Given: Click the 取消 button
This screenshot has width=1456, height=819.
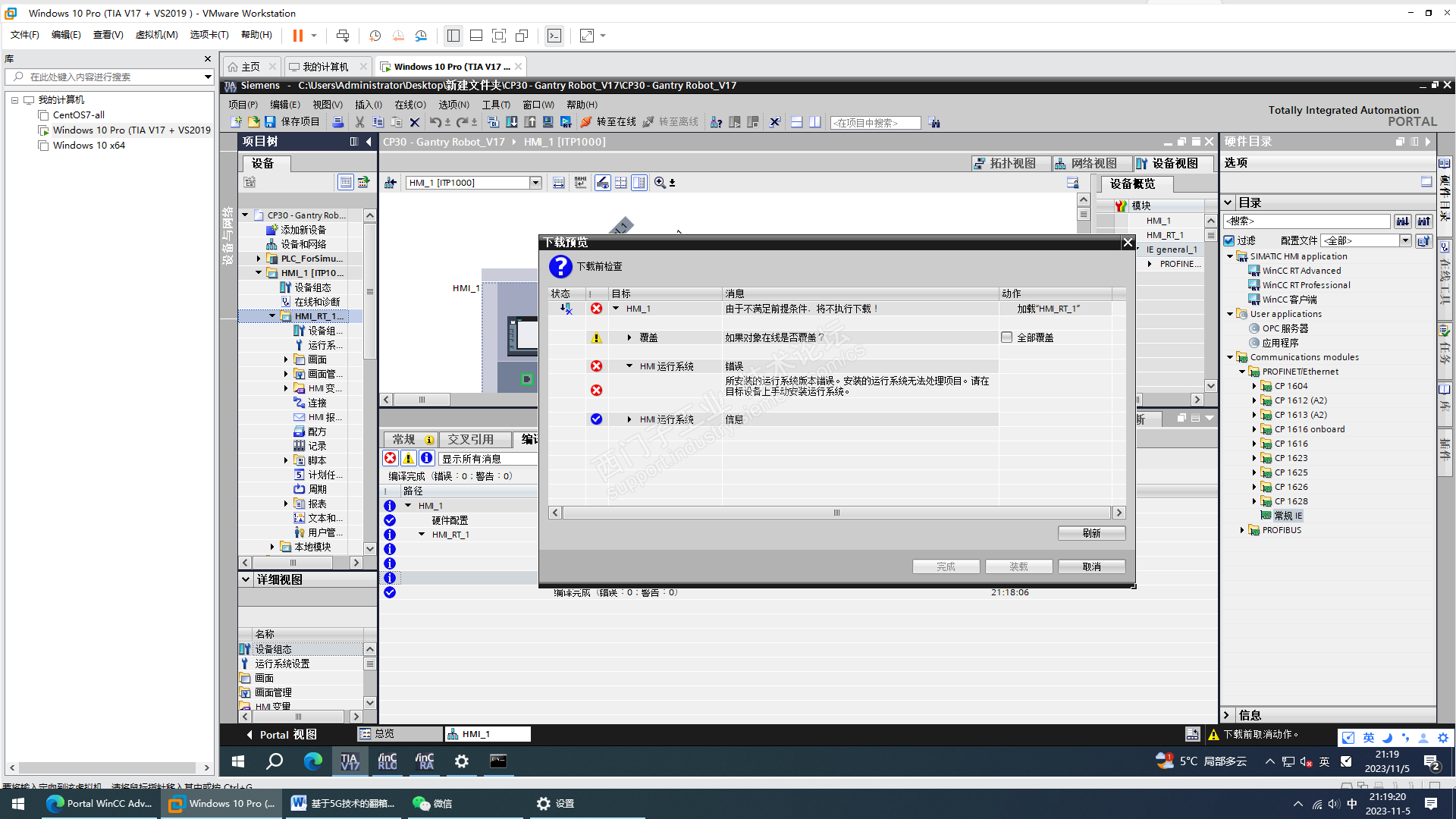Looking at the screenshot, I should point(1091,566).
